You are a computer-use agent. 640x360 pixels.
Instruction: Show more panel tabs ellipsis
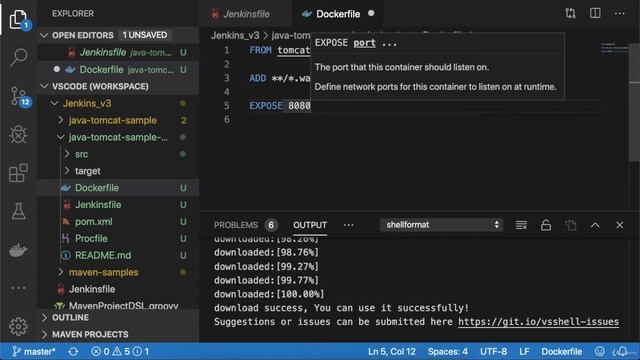click(349, 225)
